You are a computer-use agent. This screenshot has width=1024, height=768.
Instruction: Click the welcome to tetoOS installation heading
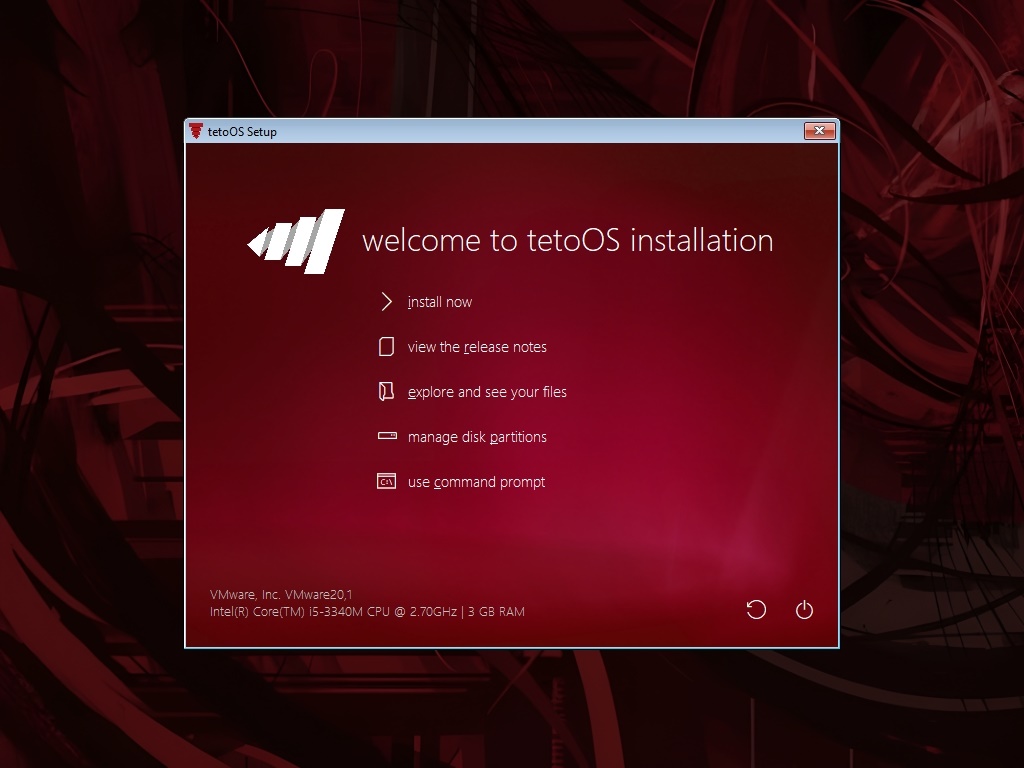568,240
